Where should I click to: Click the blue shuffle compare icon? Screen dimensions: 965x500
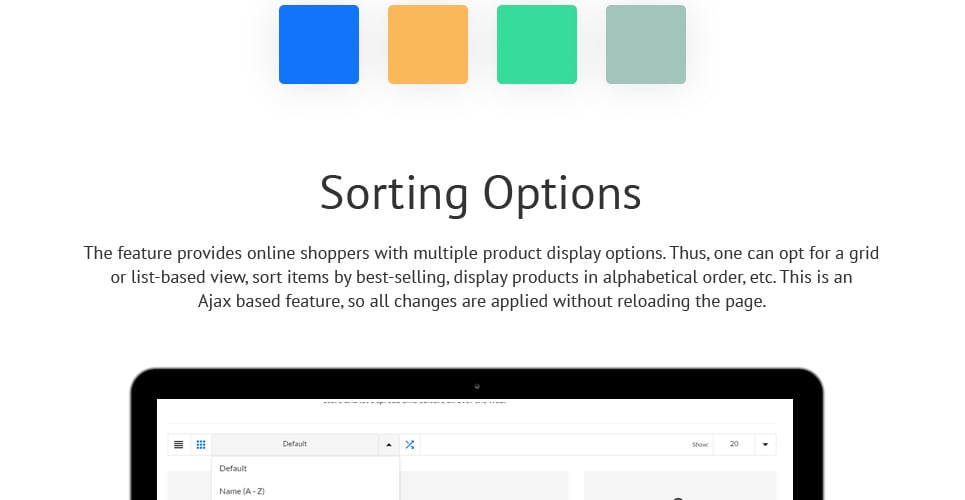[x=410, y=445]
